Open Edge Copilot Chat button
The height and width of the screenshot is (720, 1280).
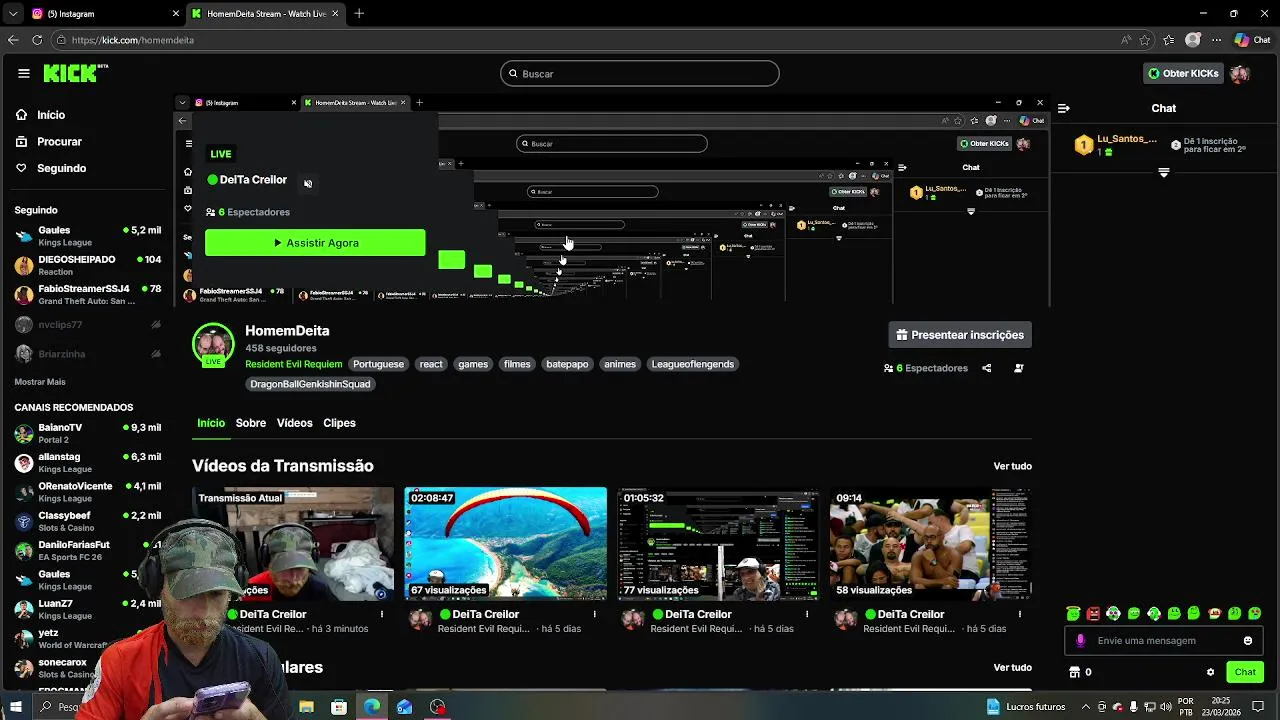[1253, 40]
